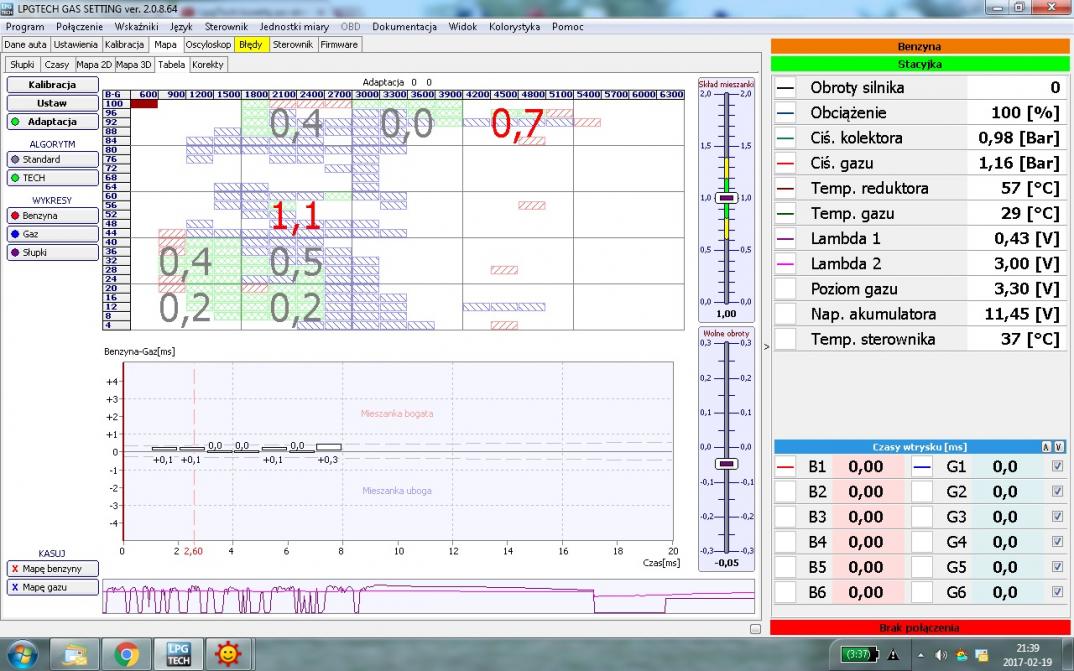Click the lambda signal graph strip
The height and width of the screenshot is (671, 1074).
[x=429, y=597]
